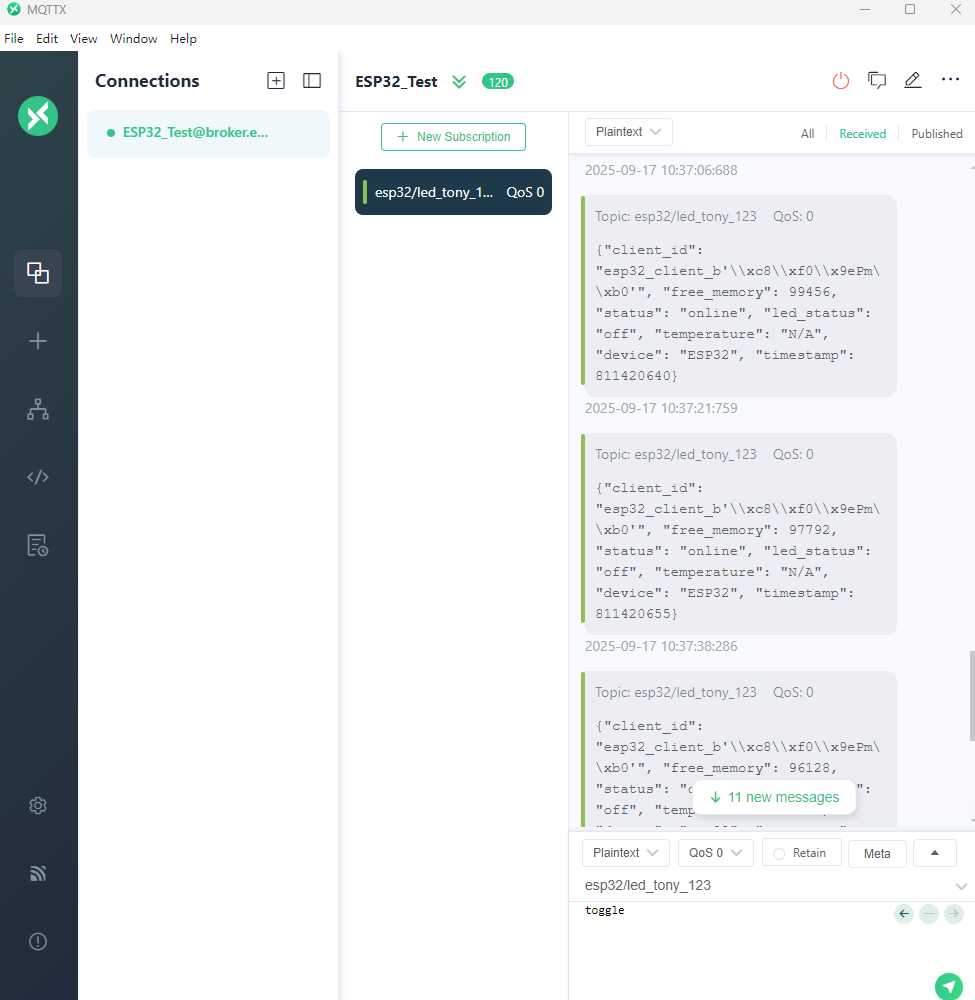Open the Script page sidebar icon
The image size is (975, 1000).
point(38,477)
